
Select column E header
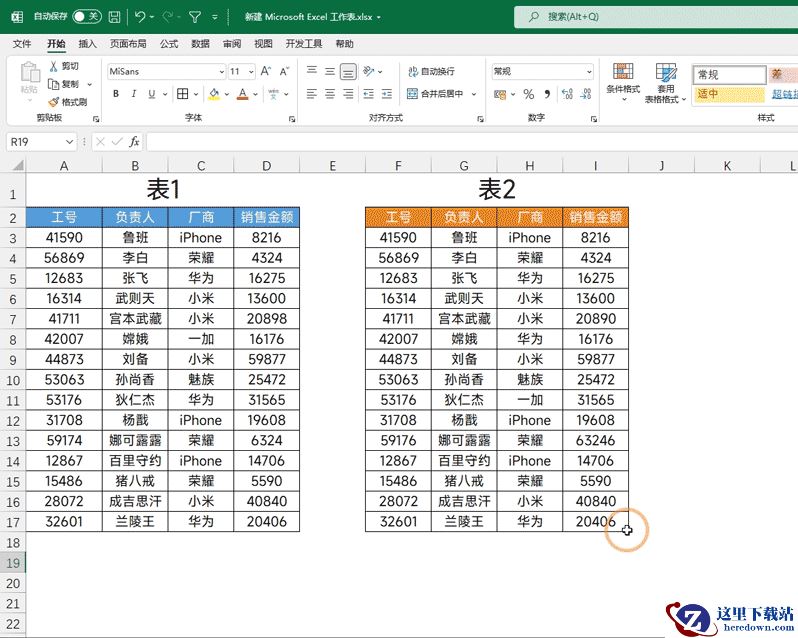pos(332,166)
